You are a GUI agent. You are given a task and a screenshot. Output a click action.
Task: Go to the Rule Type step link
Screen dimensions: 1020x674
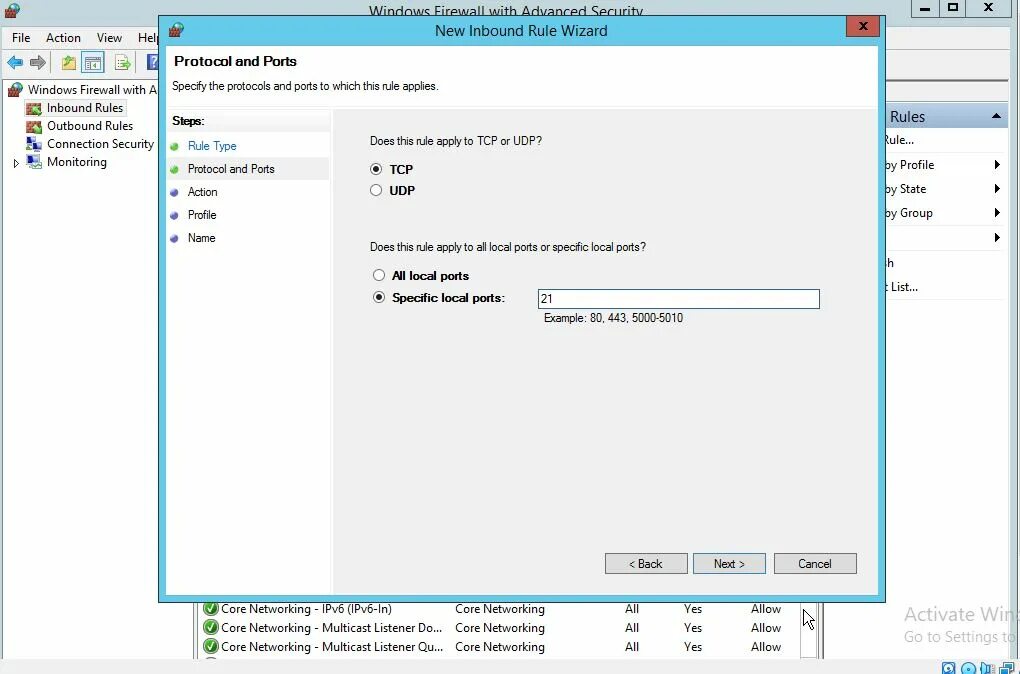click(x=212, y=146)
